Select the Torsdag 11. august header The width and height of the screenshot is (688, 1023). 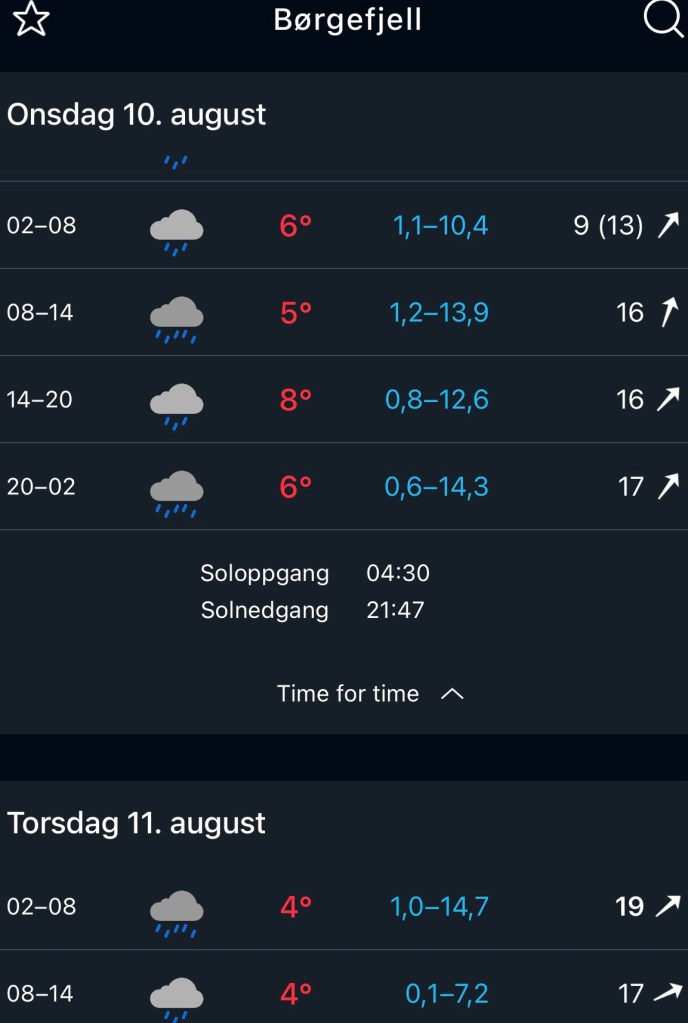click(x=137, y=824)
